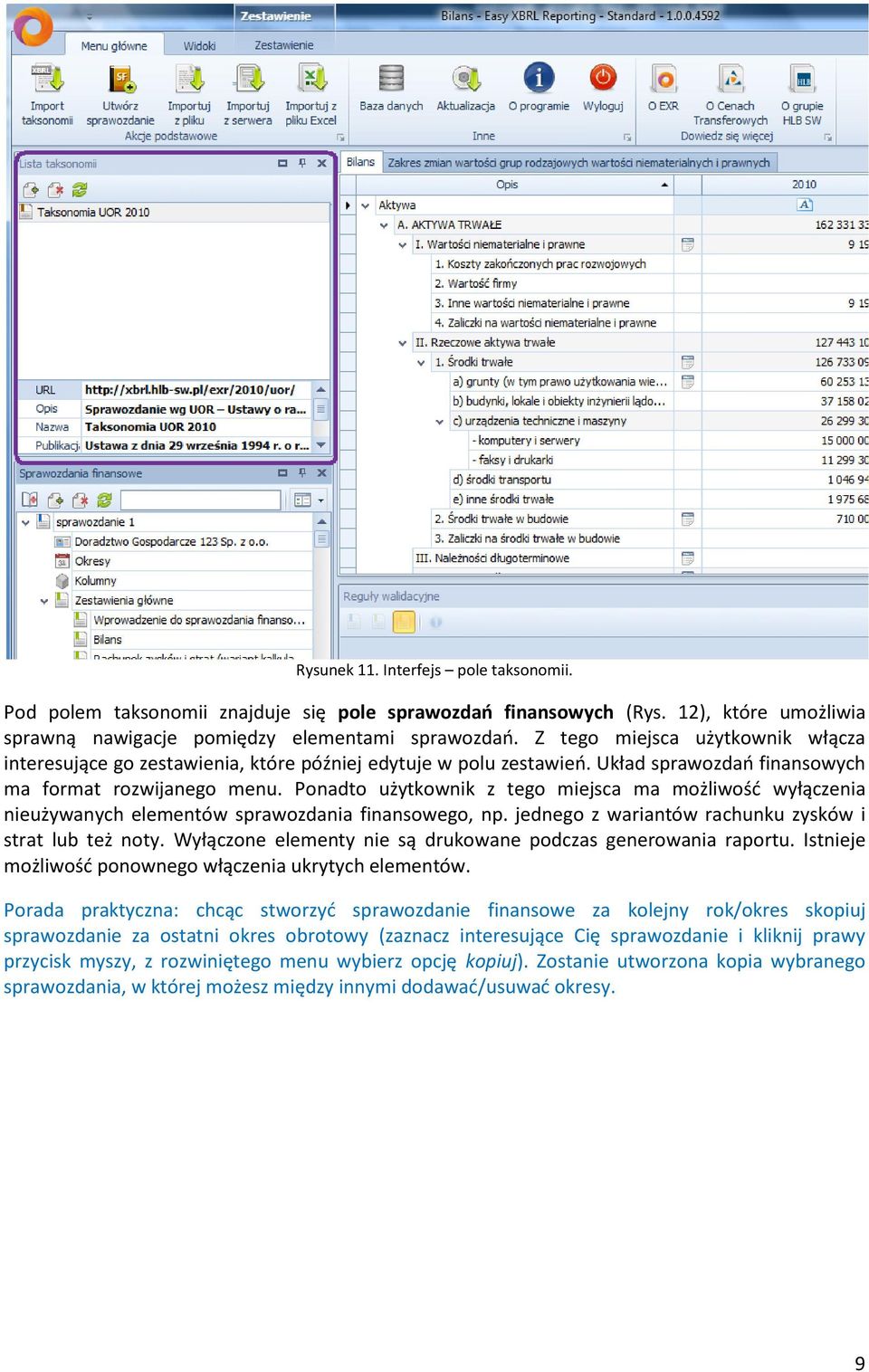Choose Importuj z pliku Excel button

click(311, 94)
